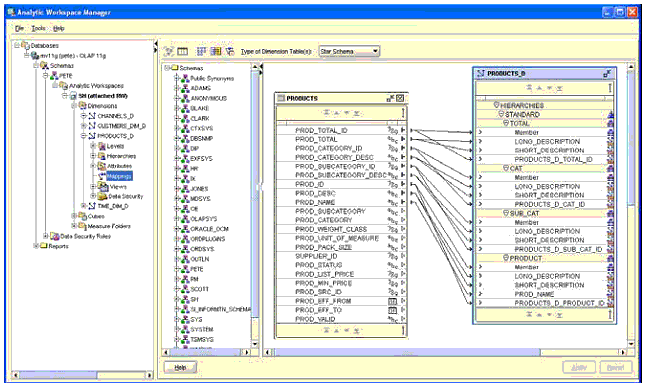The image size is (647, 384).
Task: Collapse the SUB_CAT level group
Action: (506, 213)
